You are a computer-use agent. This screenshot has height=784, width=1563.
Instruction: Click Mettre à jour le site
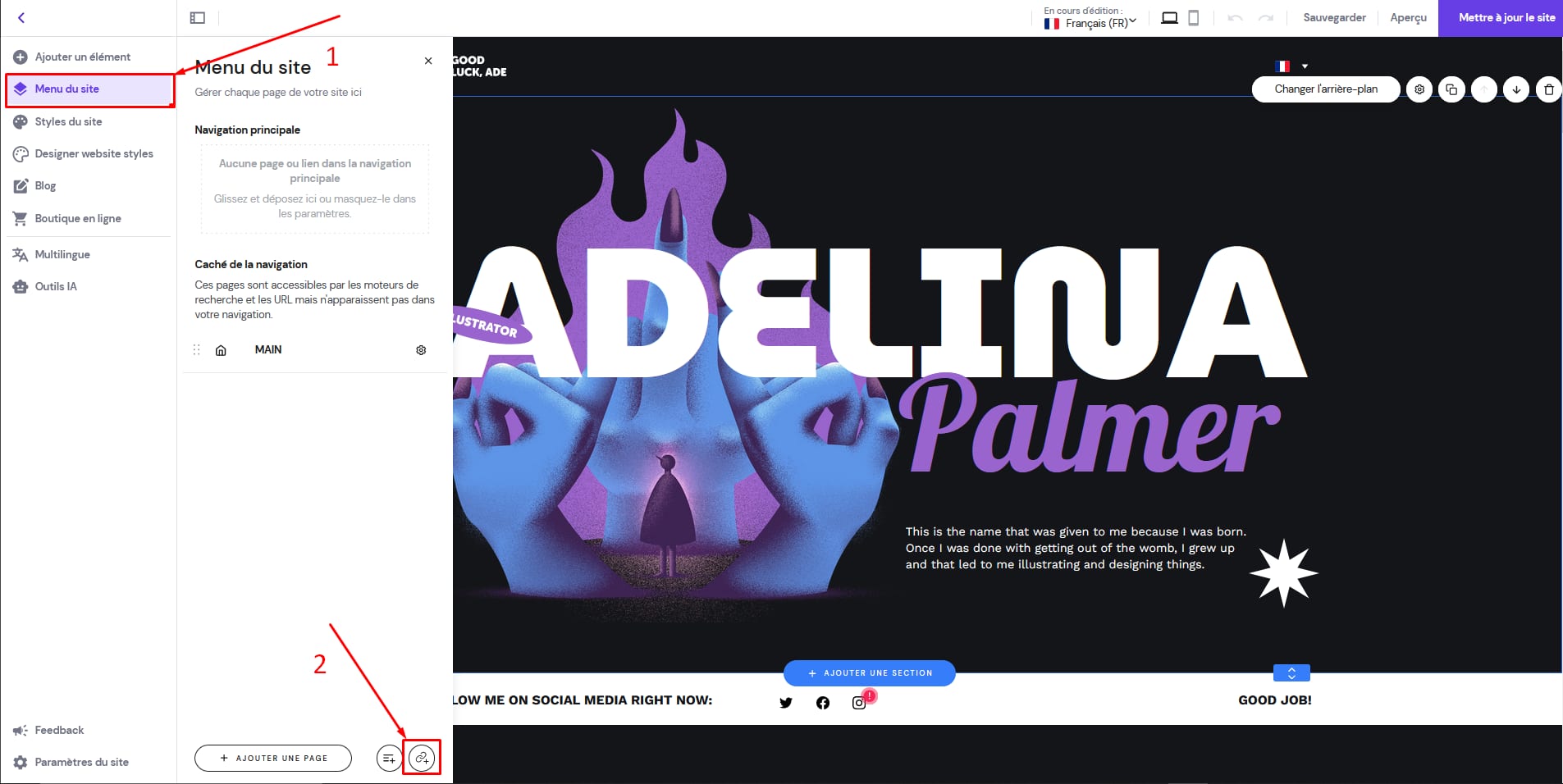pos(1500,18)
